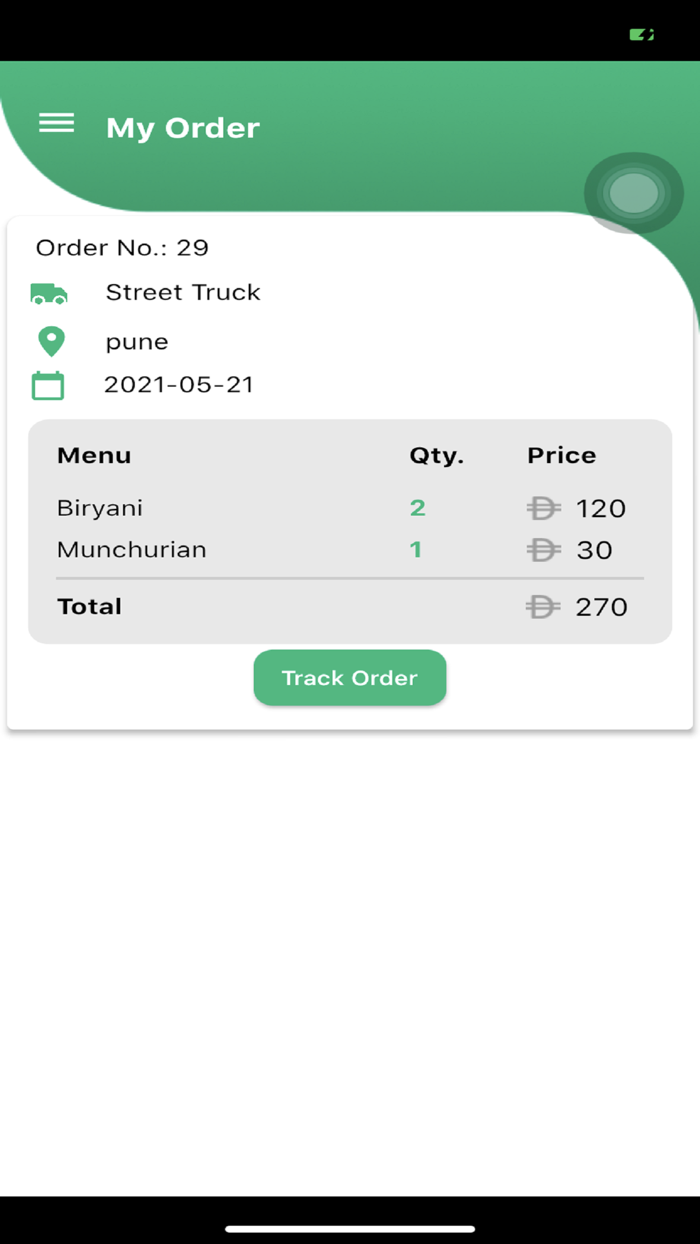
Task: Click the Biryani menu item
Action: [99, 508]
